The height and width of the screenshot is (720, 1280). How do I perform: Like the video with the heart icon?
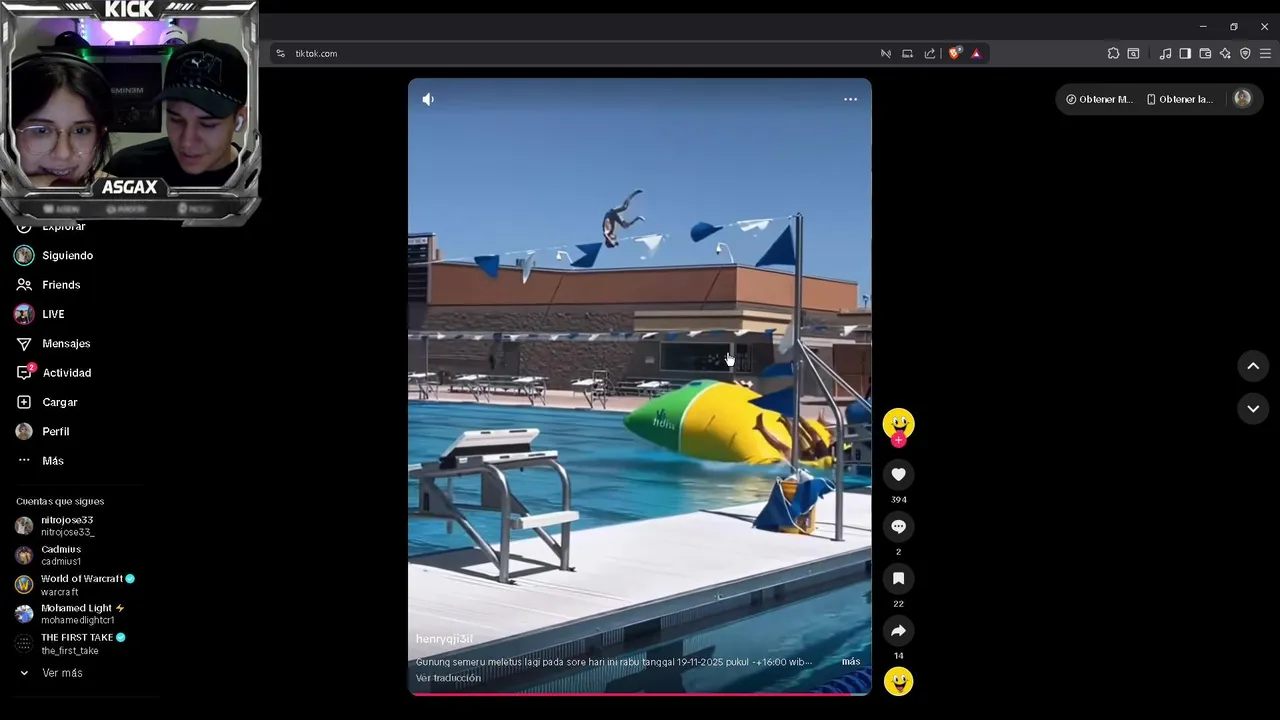pyautogui.click(x=898, y=474)
